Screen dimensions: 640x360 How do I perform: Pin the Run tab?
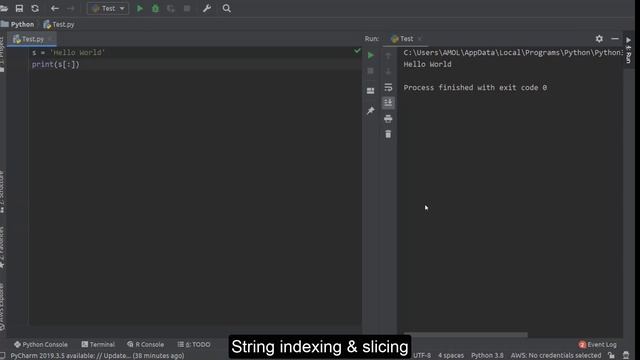[x=371, y=111]
